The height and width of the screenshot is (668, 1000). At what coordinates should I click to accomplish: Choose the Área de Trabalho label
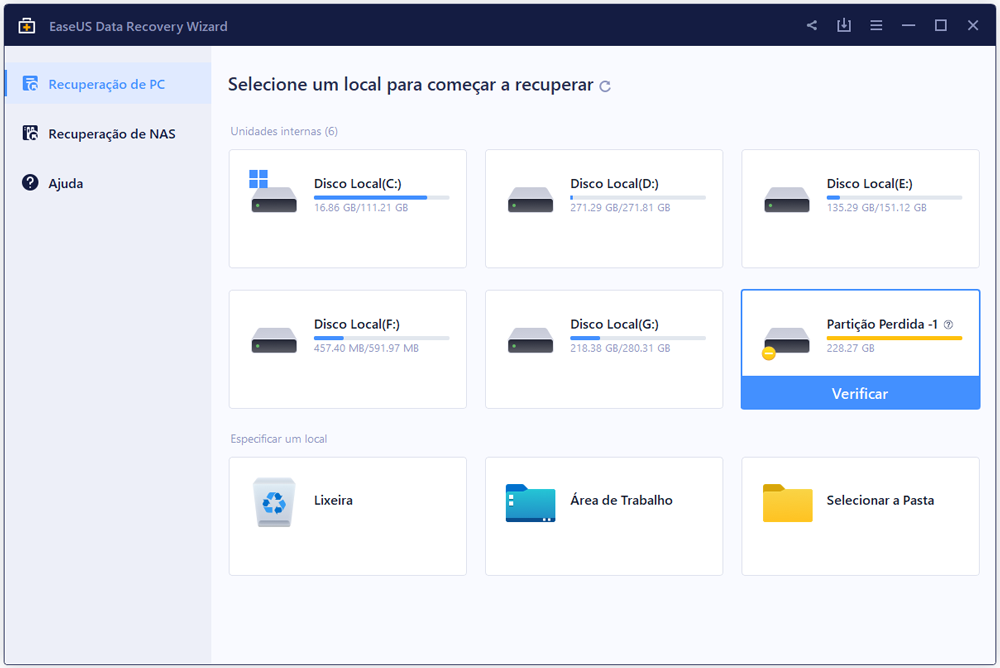[621, 500]
